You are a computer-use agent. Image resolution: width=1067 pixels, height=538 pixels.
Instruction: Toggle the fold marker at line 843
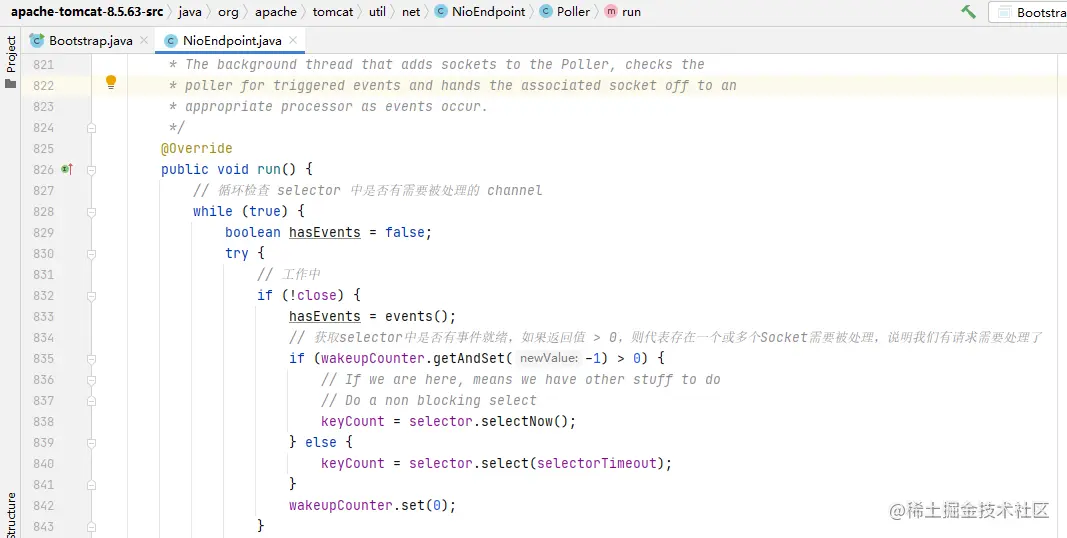[91, 526]
